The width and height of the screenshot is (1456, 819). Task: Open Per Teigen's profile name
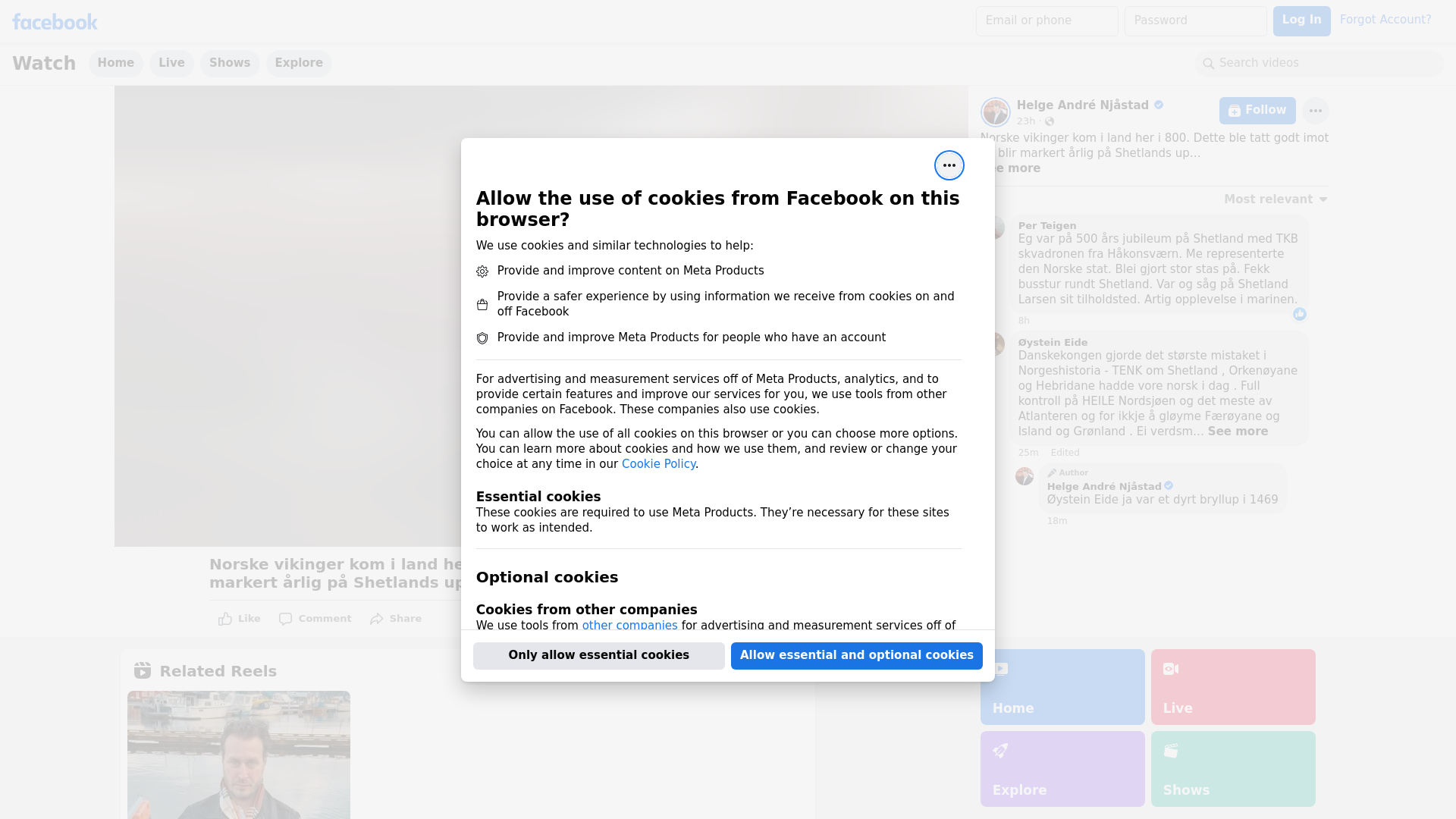pyautogui.click(x=1046, y=226)
